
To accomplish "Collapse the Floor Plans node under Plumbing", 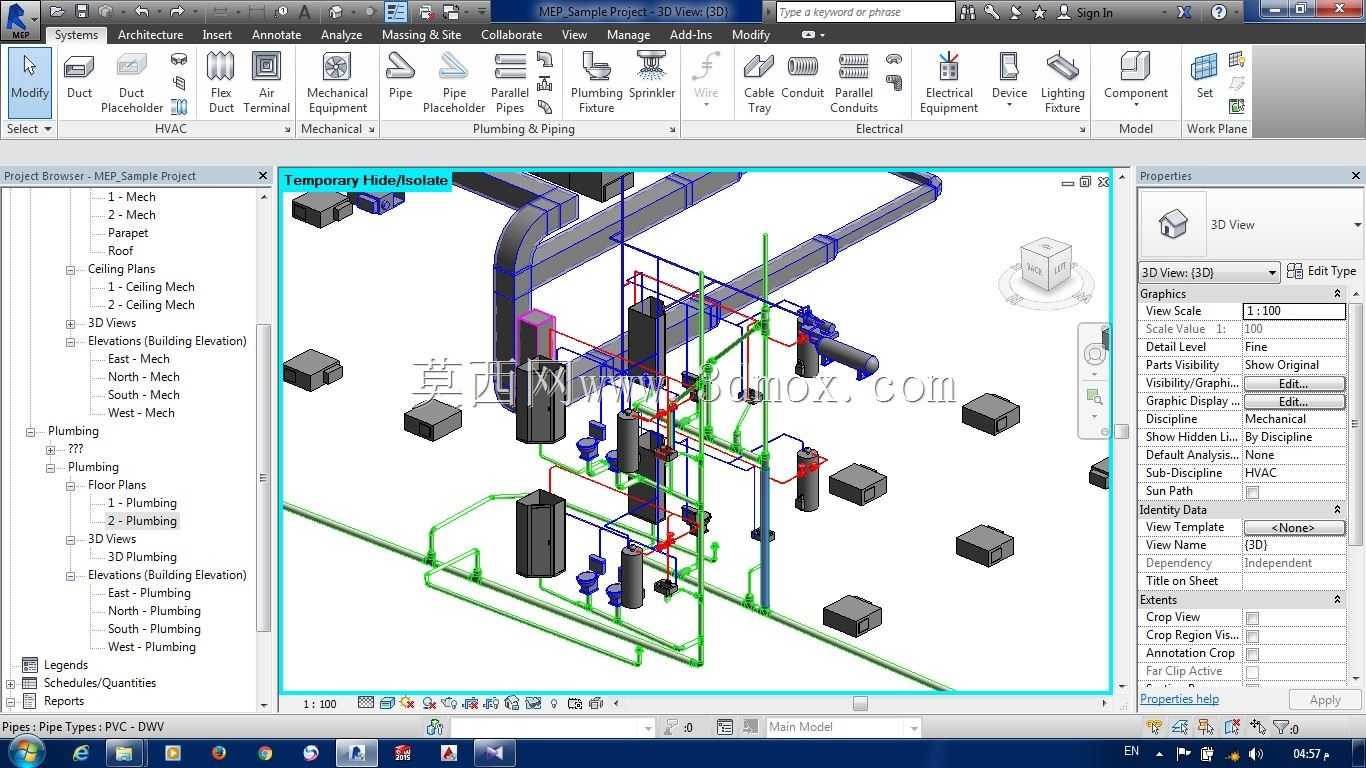I will point(70,486).
